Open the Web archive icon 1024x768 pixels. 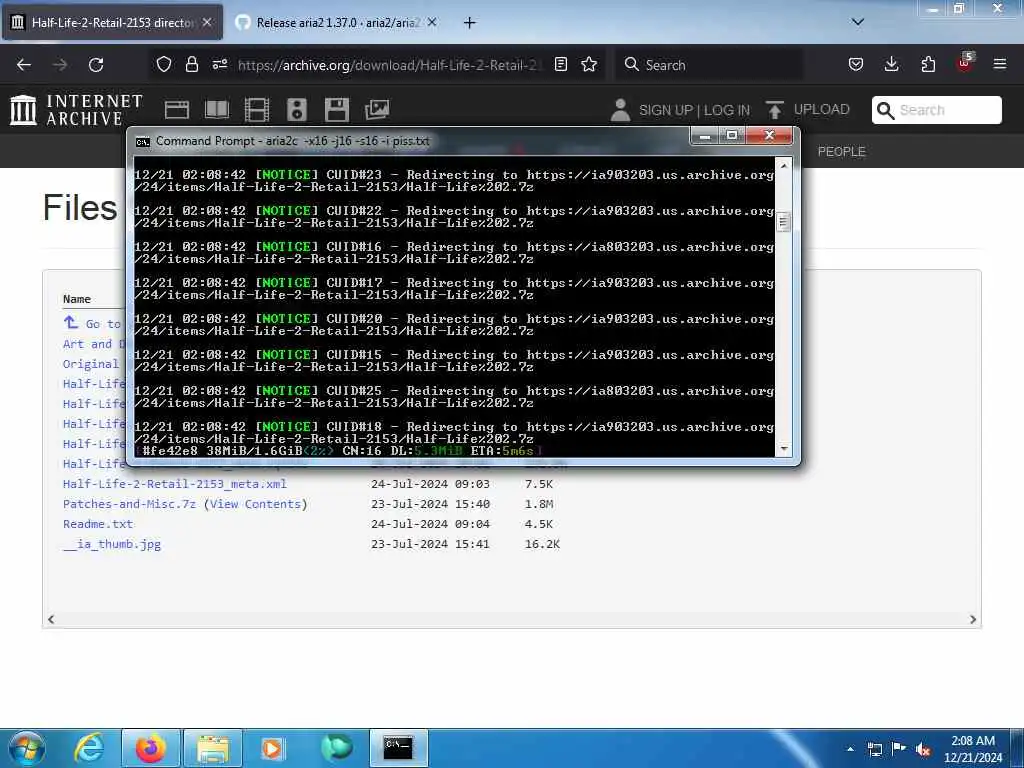point(177,110)
